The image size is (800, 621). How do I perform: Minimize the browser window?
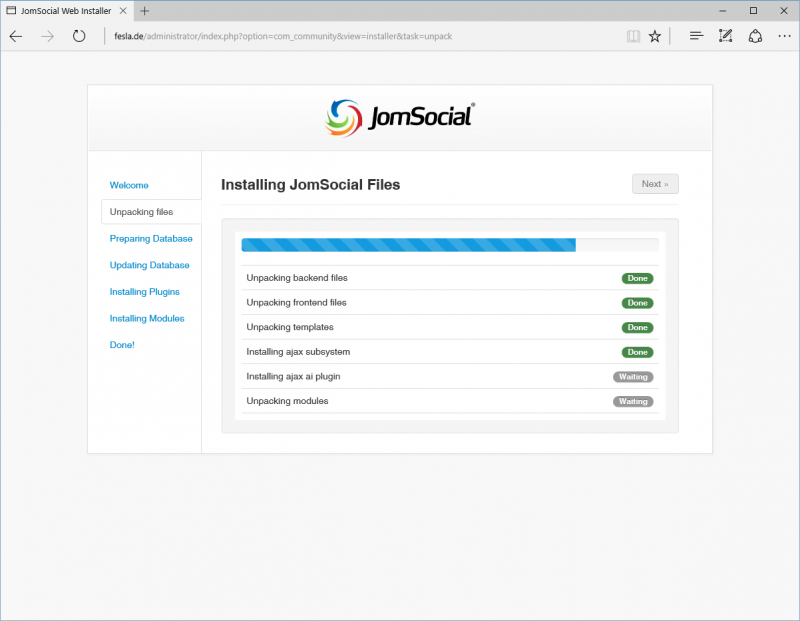pyautogui.click(x=722, y=11)
